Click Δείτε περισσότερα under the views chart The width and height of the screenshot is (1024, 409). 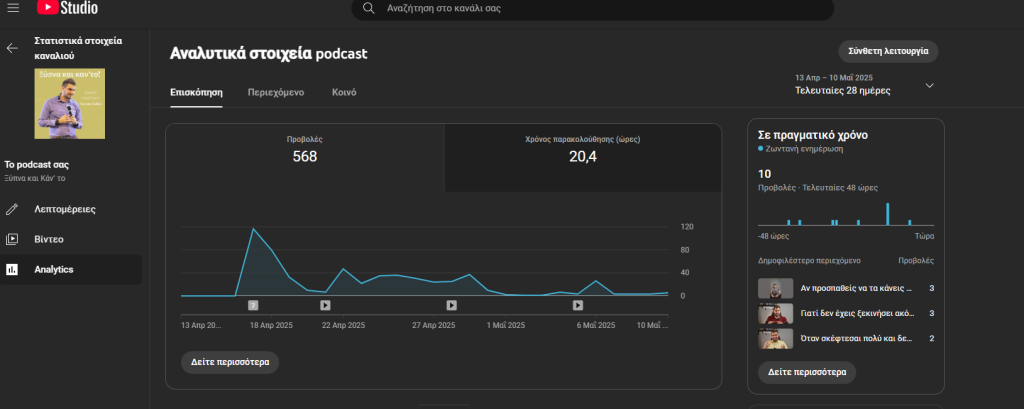pyautogui.click(x=230, y=362)
